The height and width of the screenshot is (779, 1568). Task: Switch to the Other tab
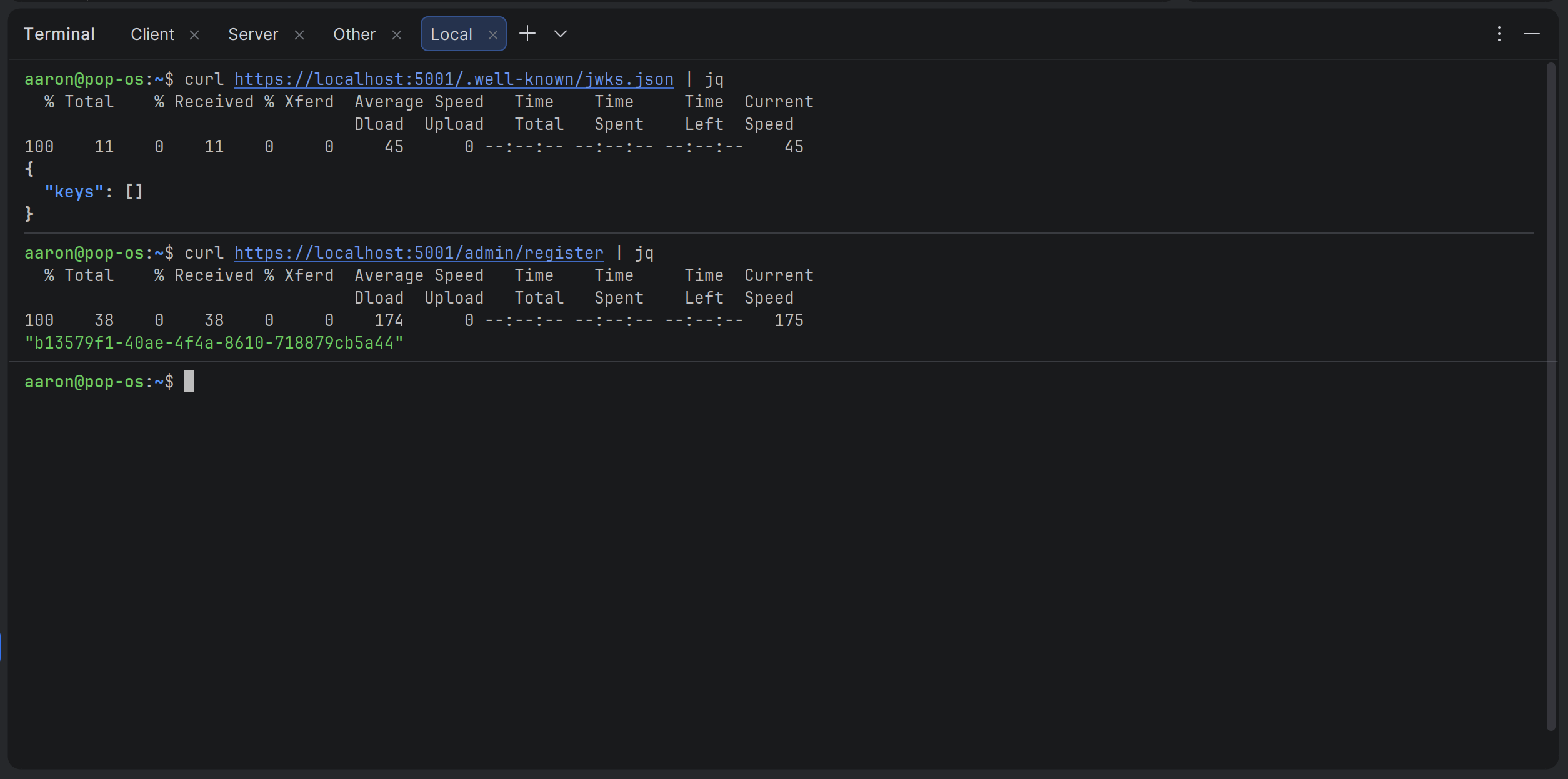(x=354, y=34)
